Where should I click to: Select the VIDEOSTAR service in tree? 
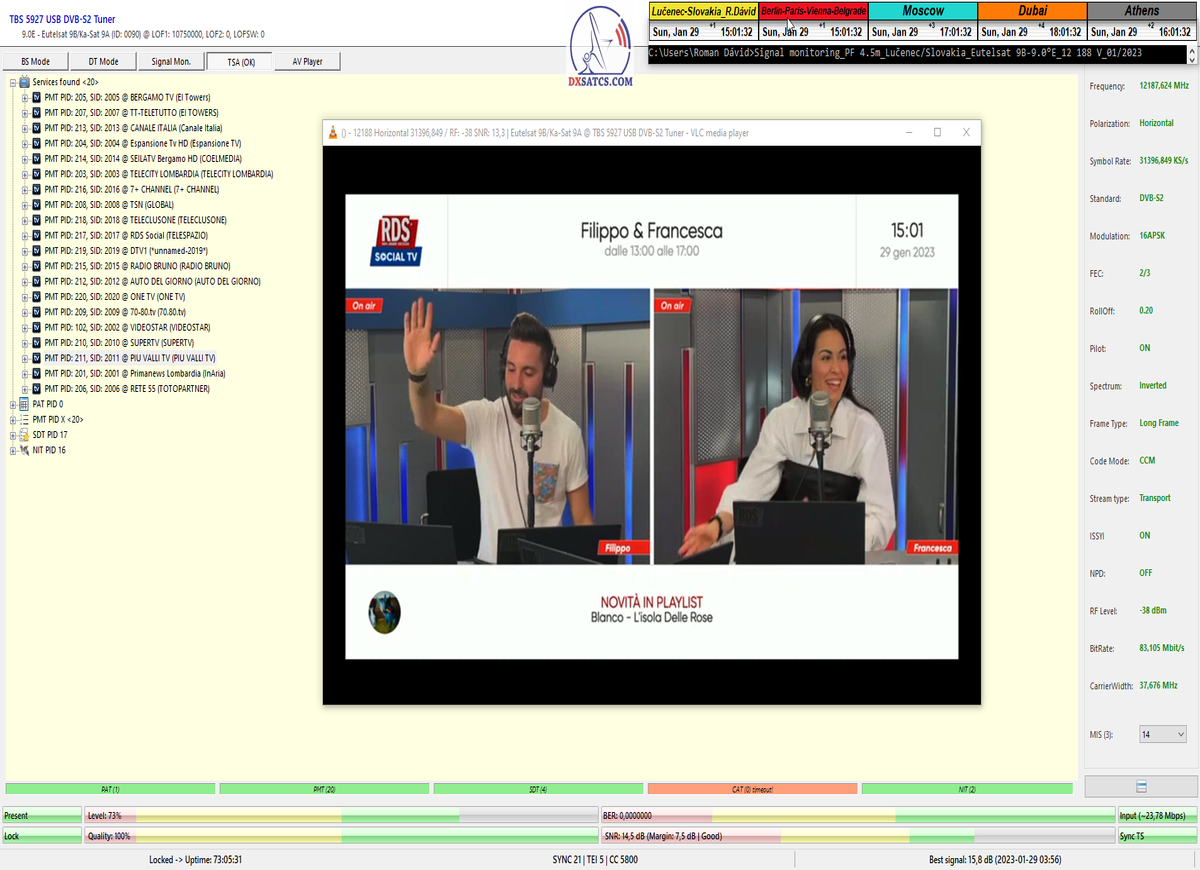[127, 327]
